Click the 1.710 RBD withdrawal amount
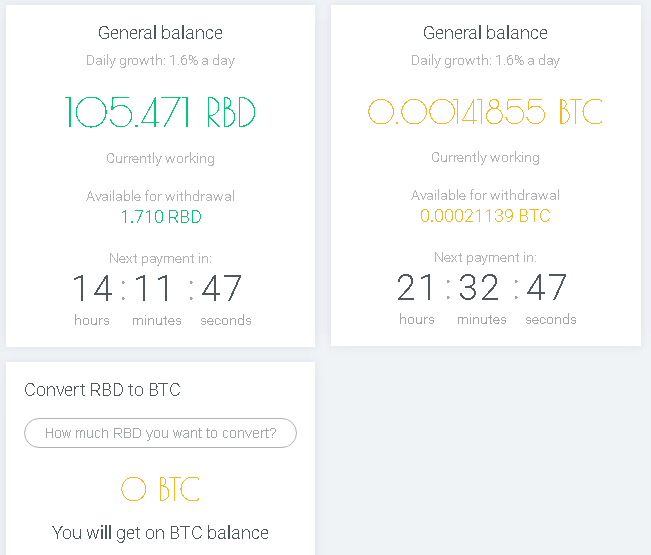This screenshot has height=555, width=651. click(x=161, y=217)
